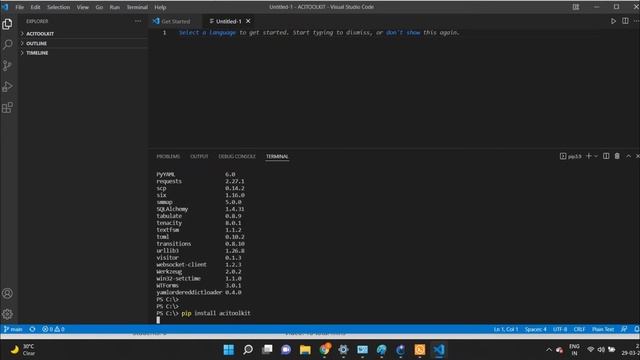Open errors and warnings count

click(x=53, y=329)
